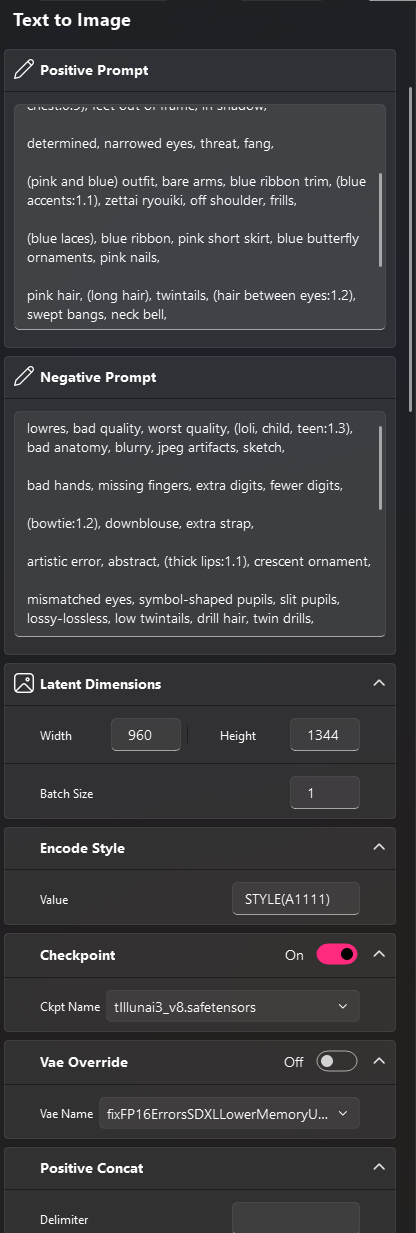This screenshot has height=1233, width=416.
Task: Click the Height input field
Action: (x=325, y=735)
